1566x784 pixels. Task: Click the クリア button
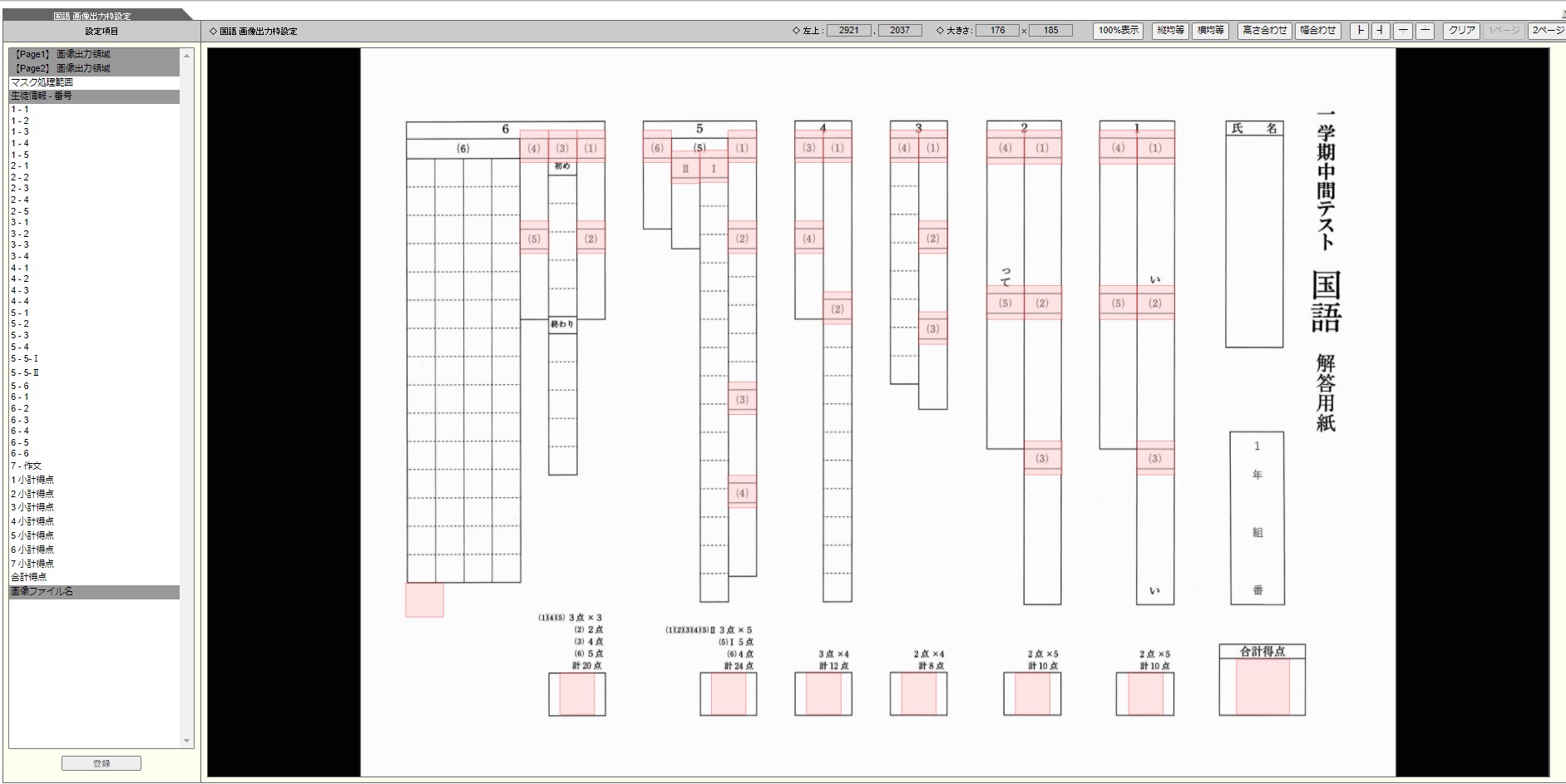click(x=1461, y=31)
